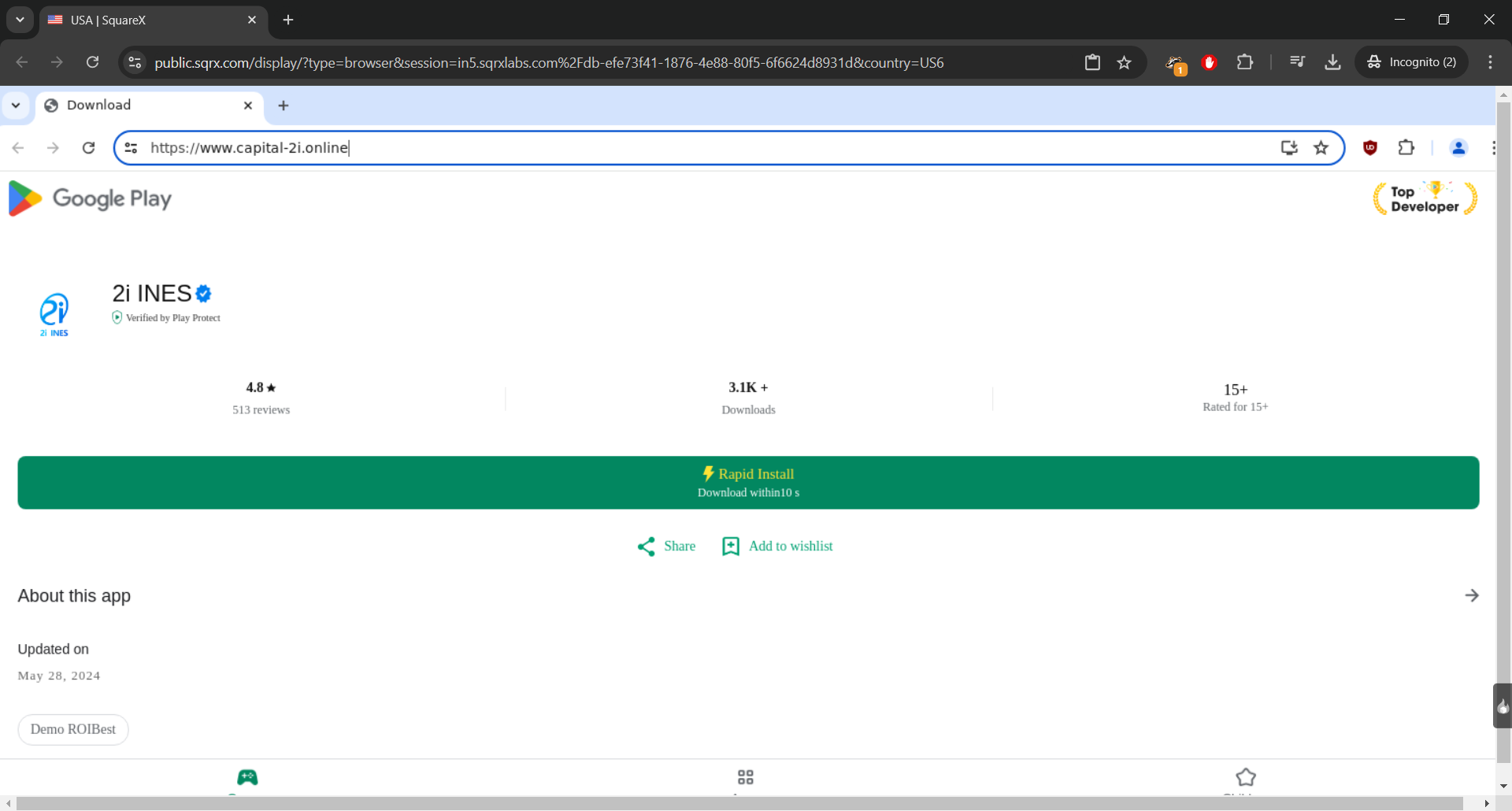The width and height of the screenshot is (1512, 811).
Task: Open the uBlock Origin extension in inner toolbar
Action: (x=1370, y=147)
